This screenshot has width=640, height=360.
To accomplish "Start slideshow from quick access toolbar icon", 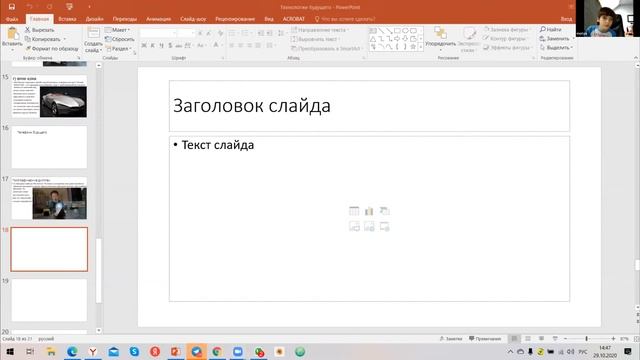I will coord(69,7).
